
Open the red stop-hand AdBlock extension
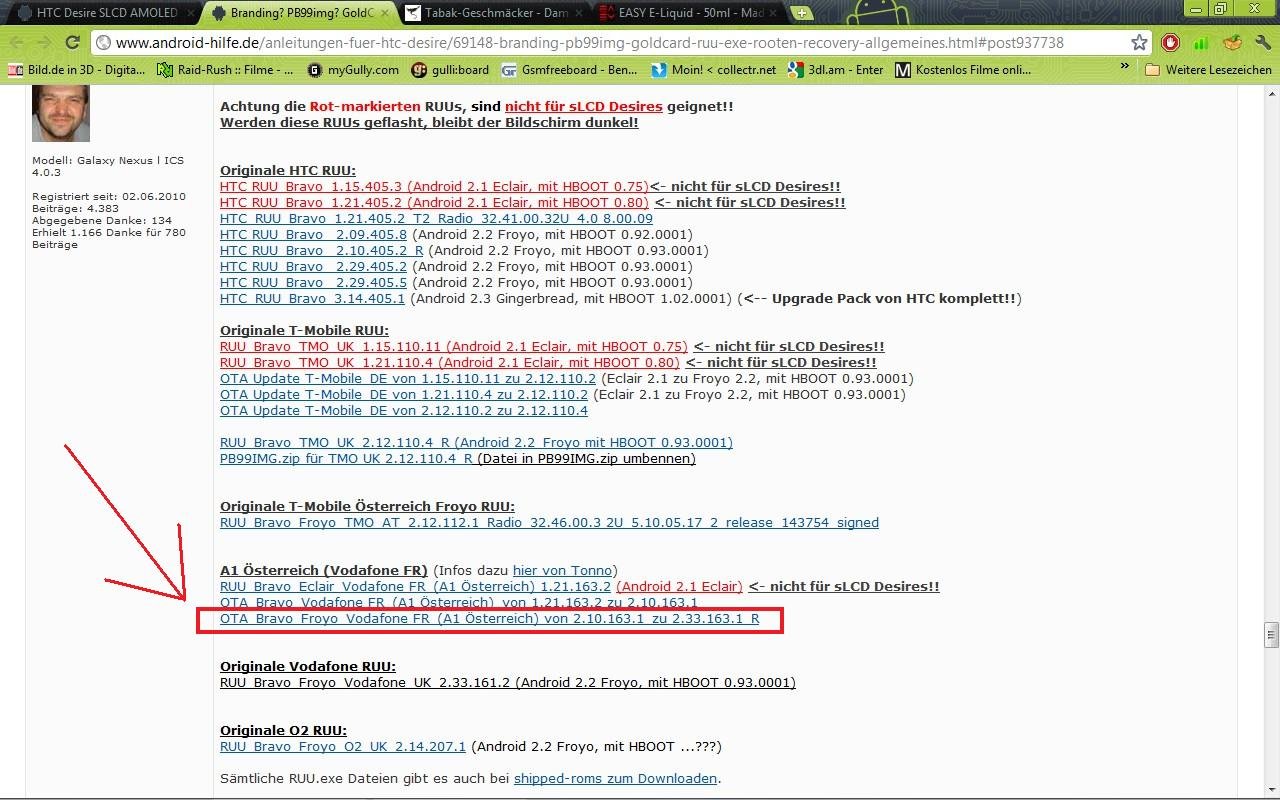point(1170,42)
